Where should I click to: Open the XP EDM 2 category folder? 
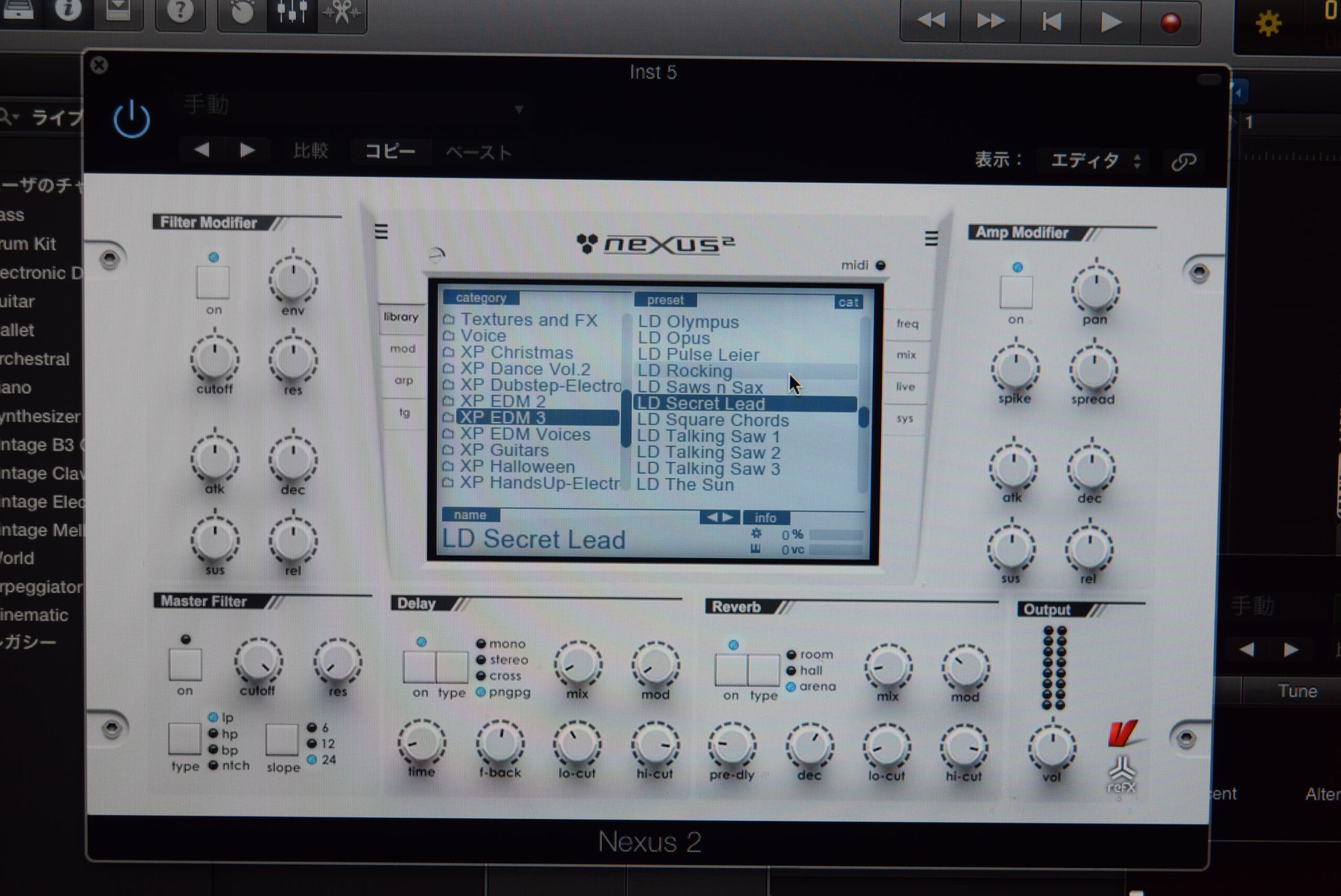point(495,401)
